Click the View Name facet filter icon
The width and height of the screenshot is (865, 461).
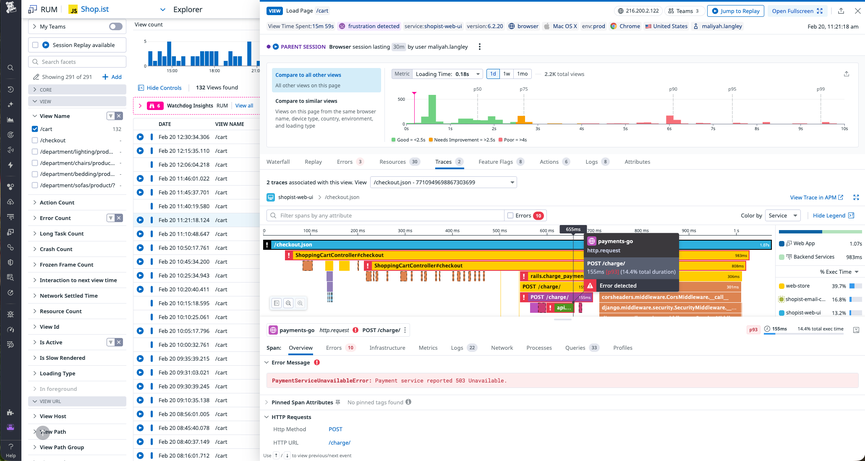(110, 116)
